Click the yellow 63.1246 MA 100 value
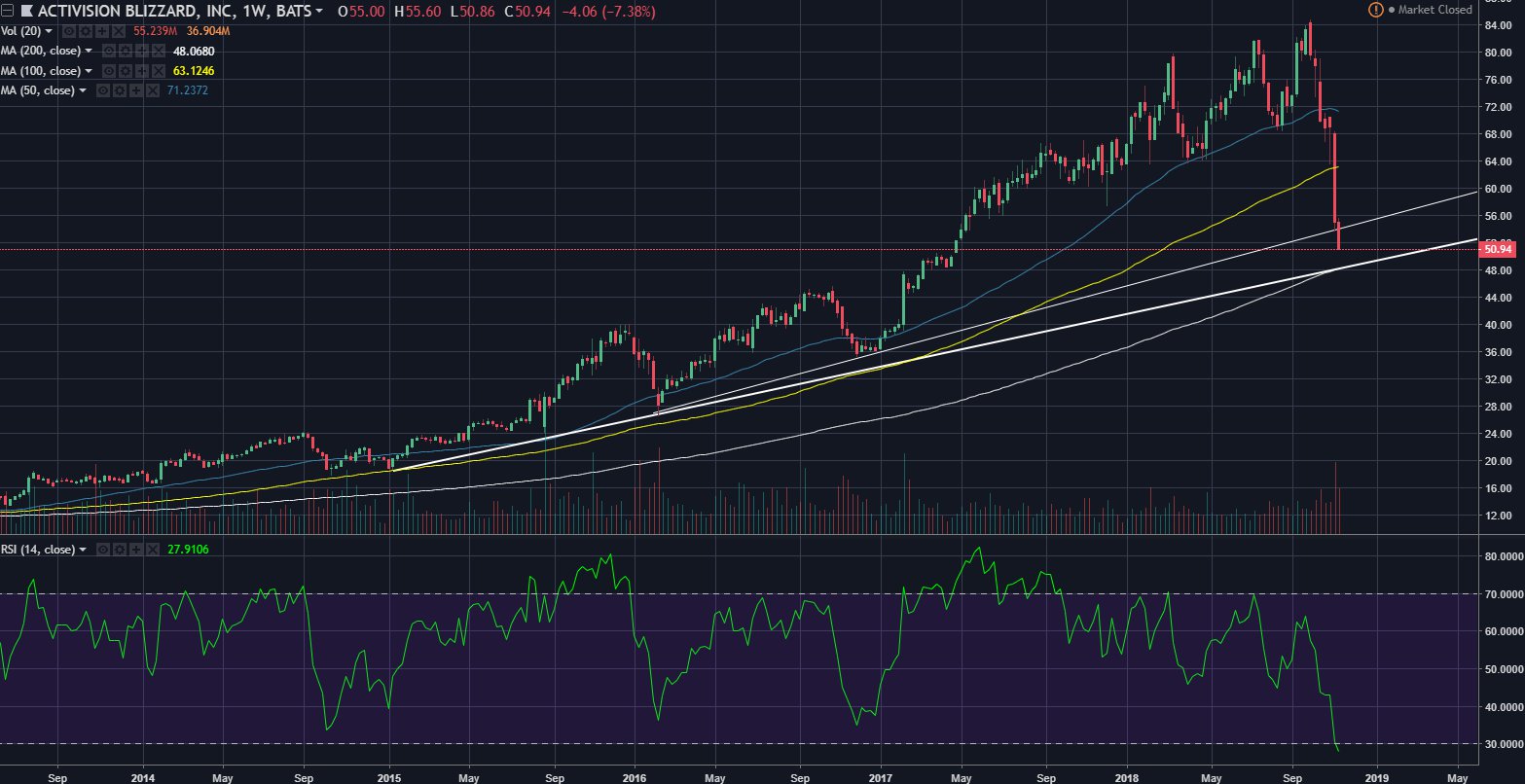The height and width of the screenshot is (784, 1525). 194,70
